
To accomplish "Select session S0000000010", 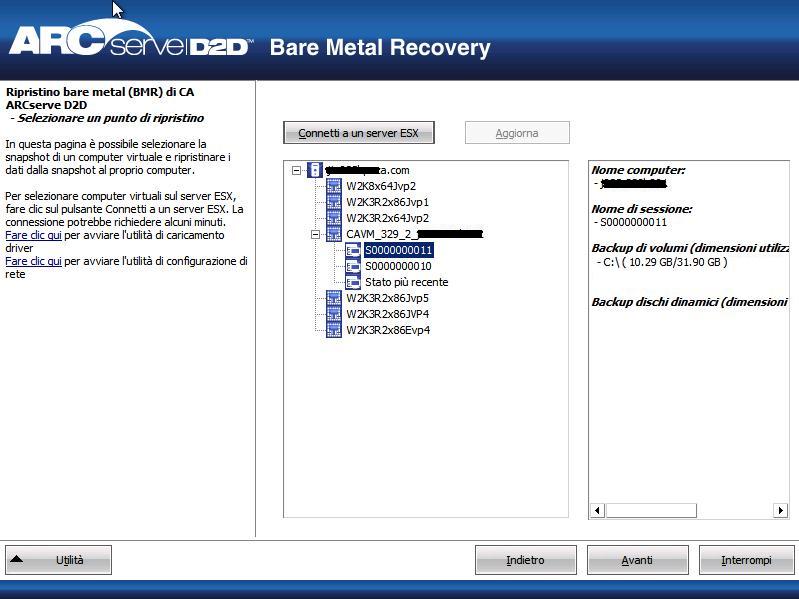I will coord(398,266).
